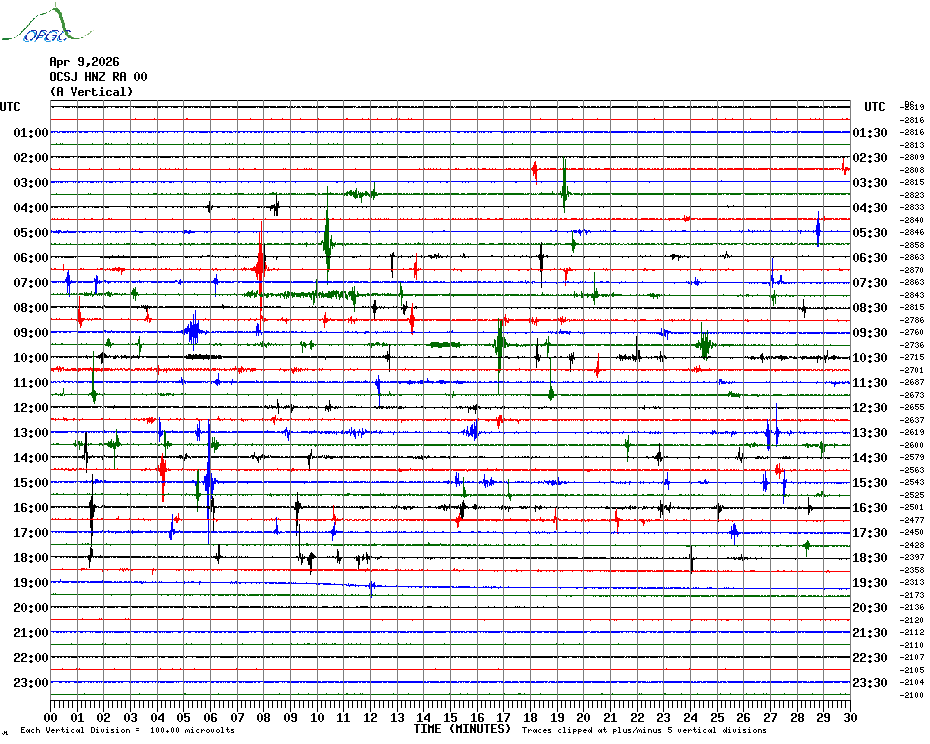Select the Apr 9,2026 date text
The image size is (930, 744).
pos(83,62)
